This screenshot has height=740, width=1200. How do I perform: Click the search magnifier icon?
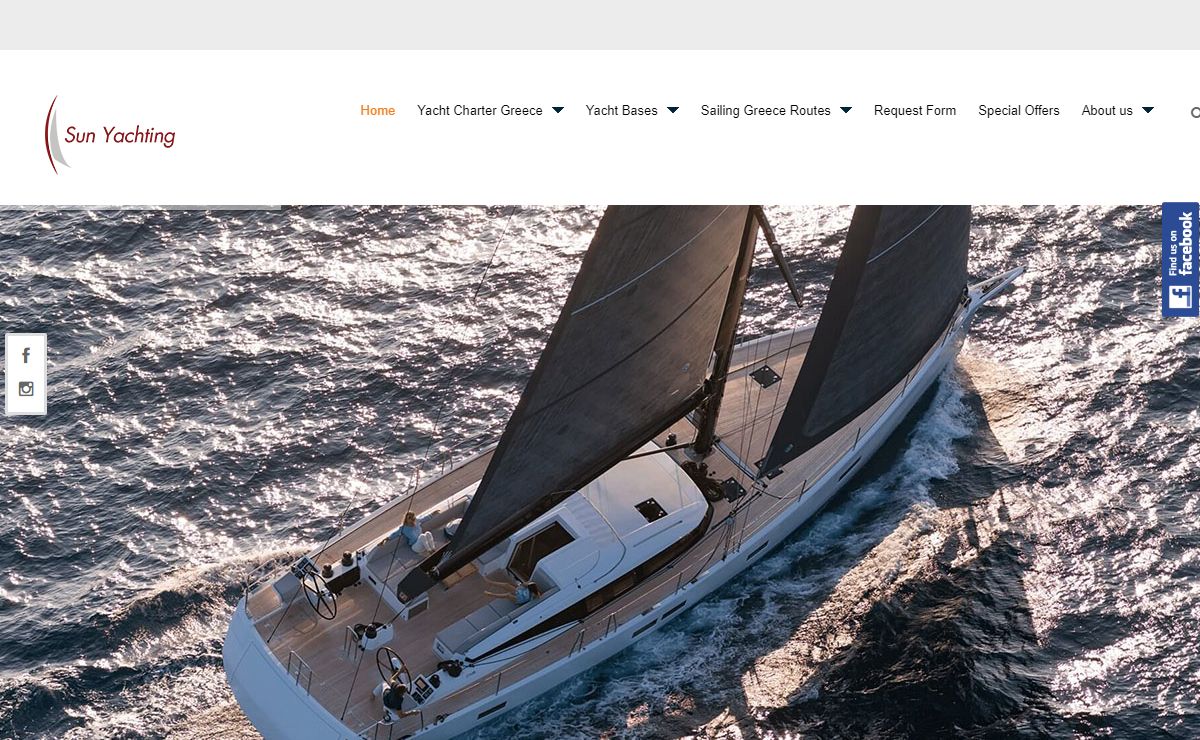click(1194, 112)
